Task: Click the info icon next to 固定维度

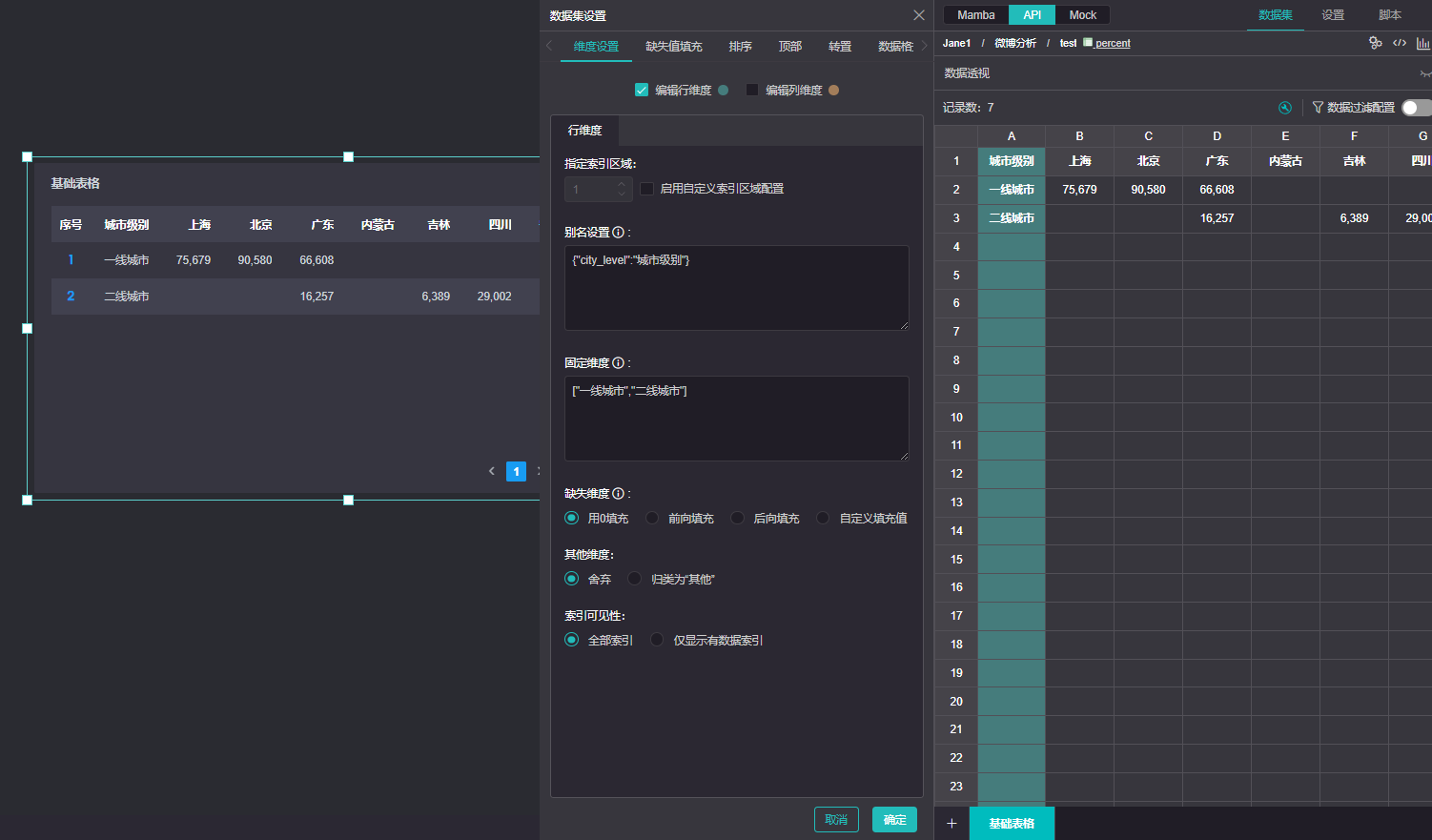Action: coord(618,362)
